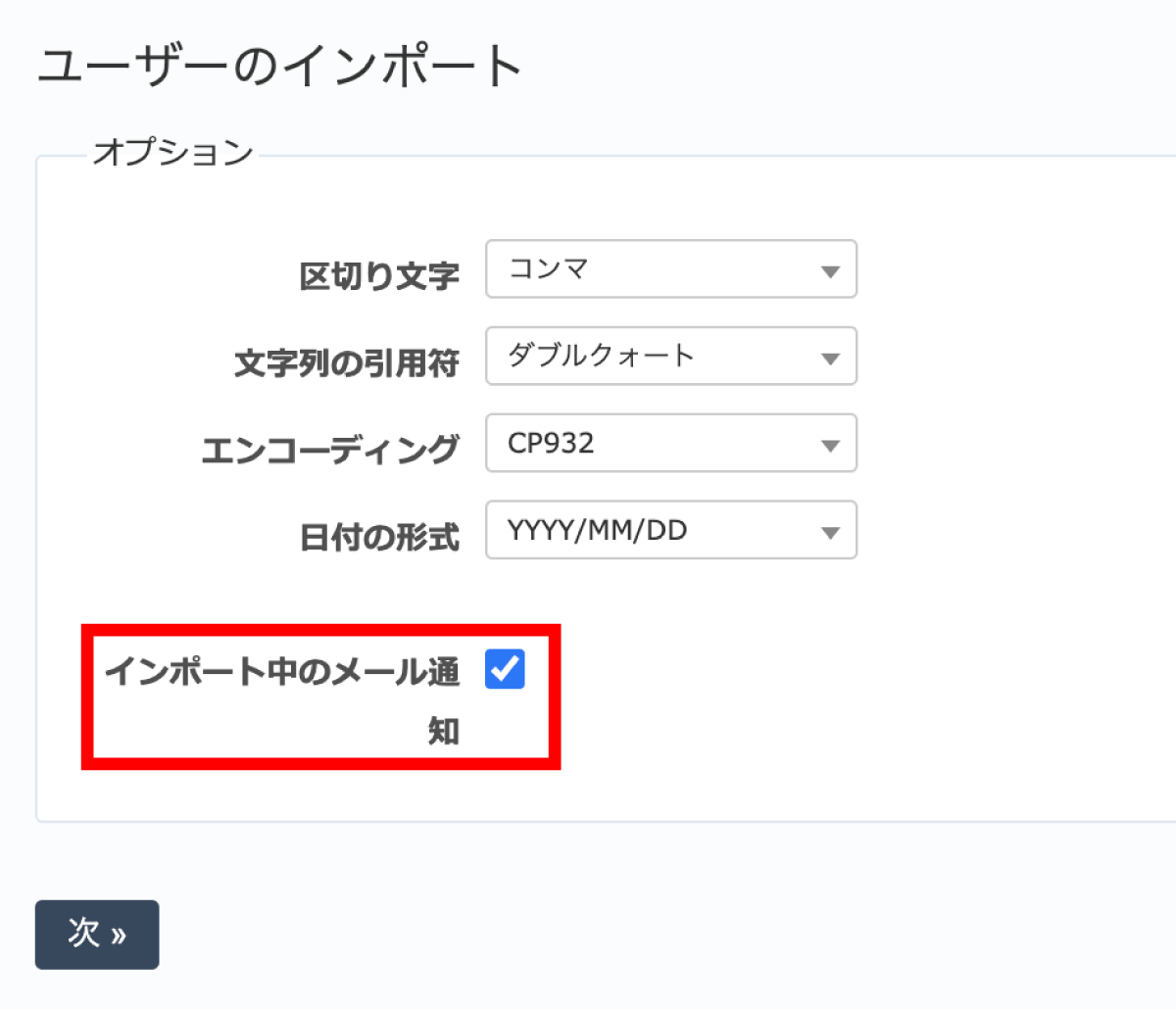Click the インポート中のメール通知 label text
1176x1009 pixels.
(x=282, y=700)
